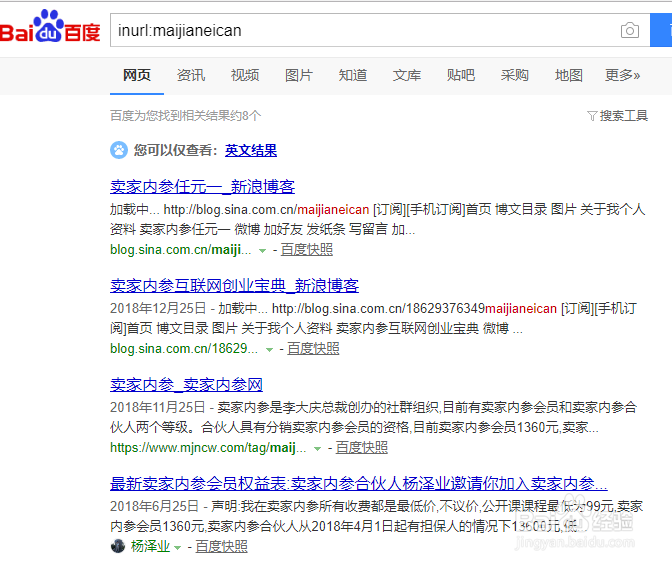Expand dropdown arrow after blog.sina.com.cn/maiji...
This screenshot has height=566, width=672.
(263, 251)
